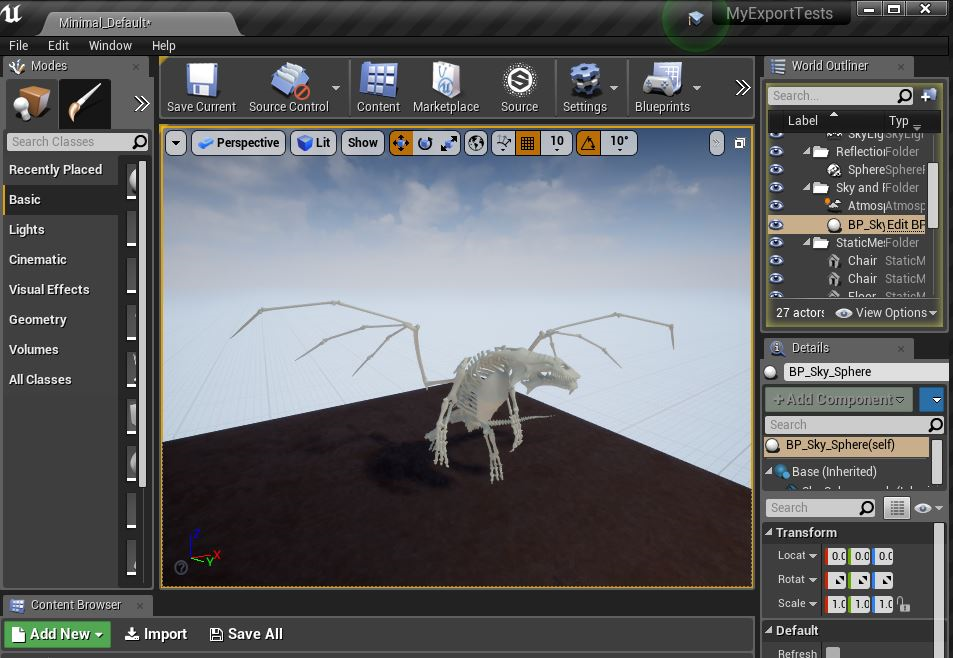
Task: Select the All Classes category
Action: (x=61, y=380)
